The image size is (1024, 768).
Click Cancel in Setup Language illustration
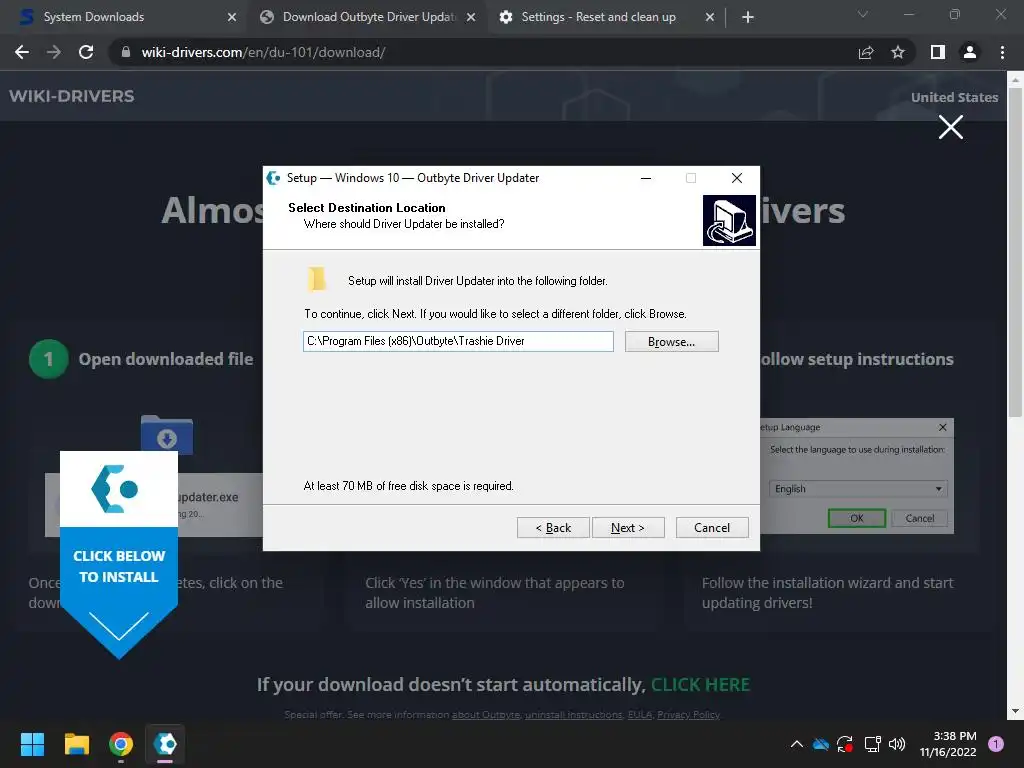[x=920, y=518]
